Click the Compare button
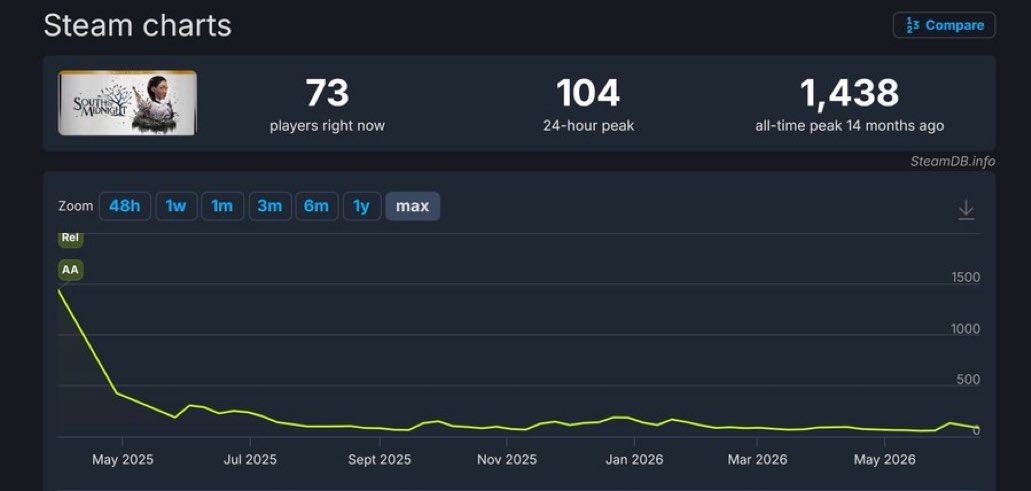 pos(944,26)
